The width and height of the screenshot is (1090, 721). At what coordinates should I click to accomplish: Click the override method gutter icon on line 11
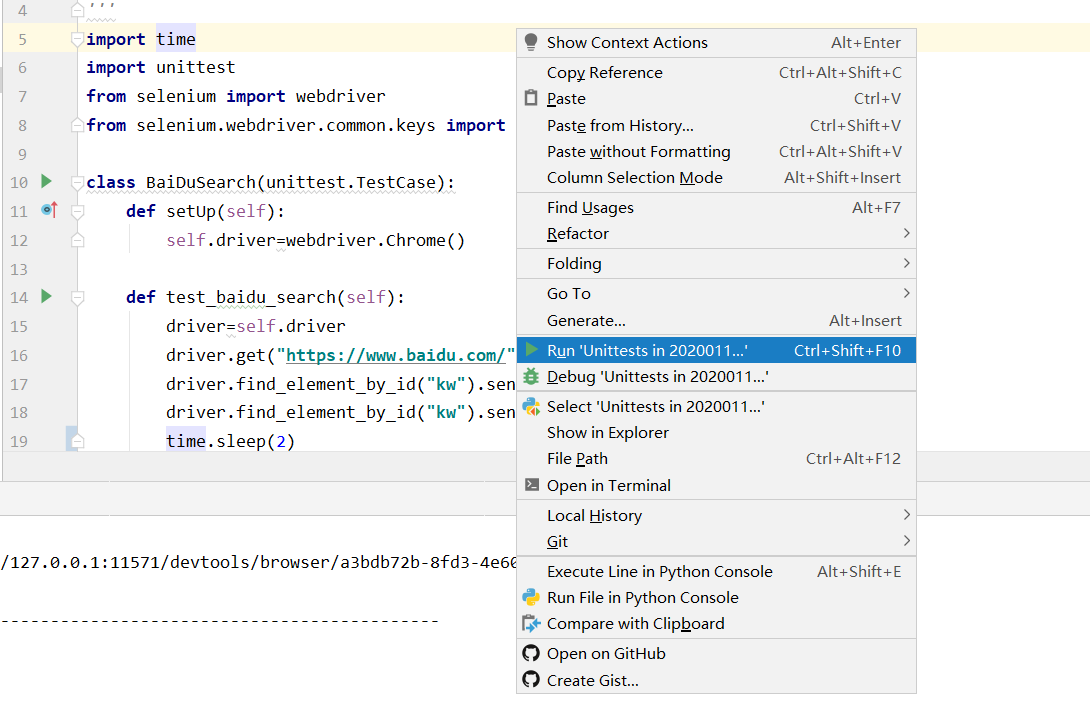tap(49, 209)
